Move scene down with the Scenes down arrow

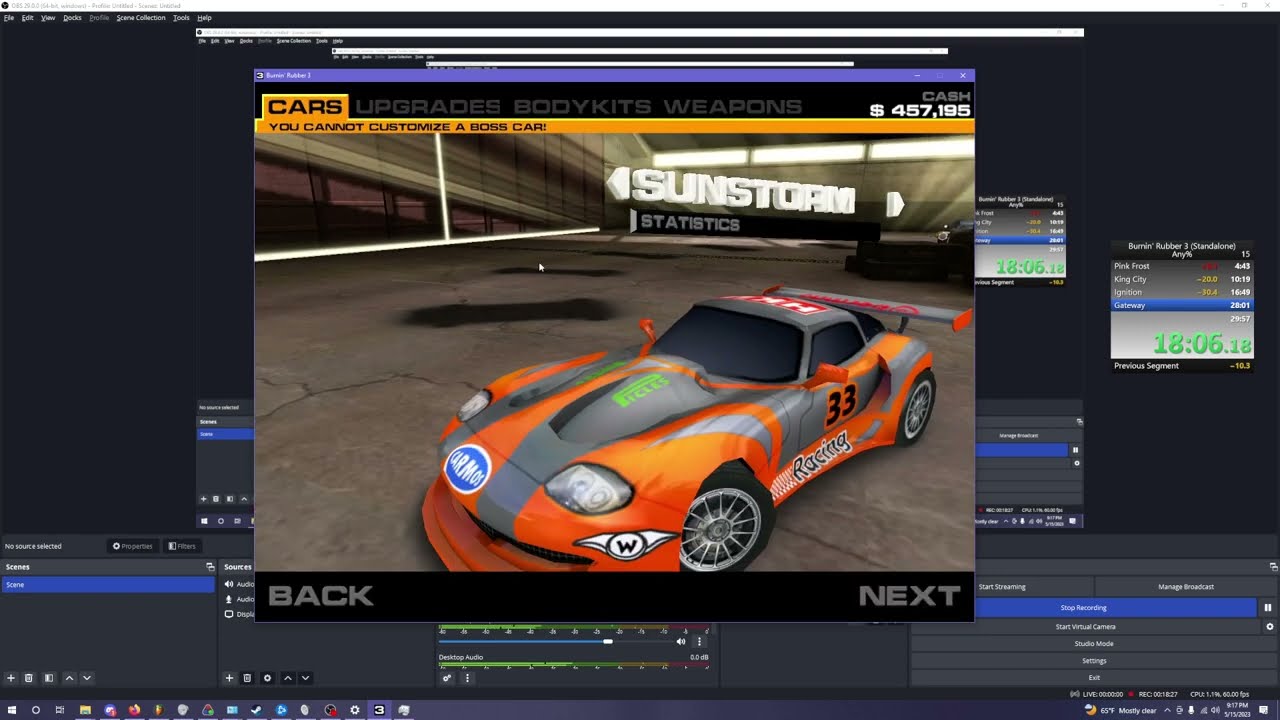(87, 678)
